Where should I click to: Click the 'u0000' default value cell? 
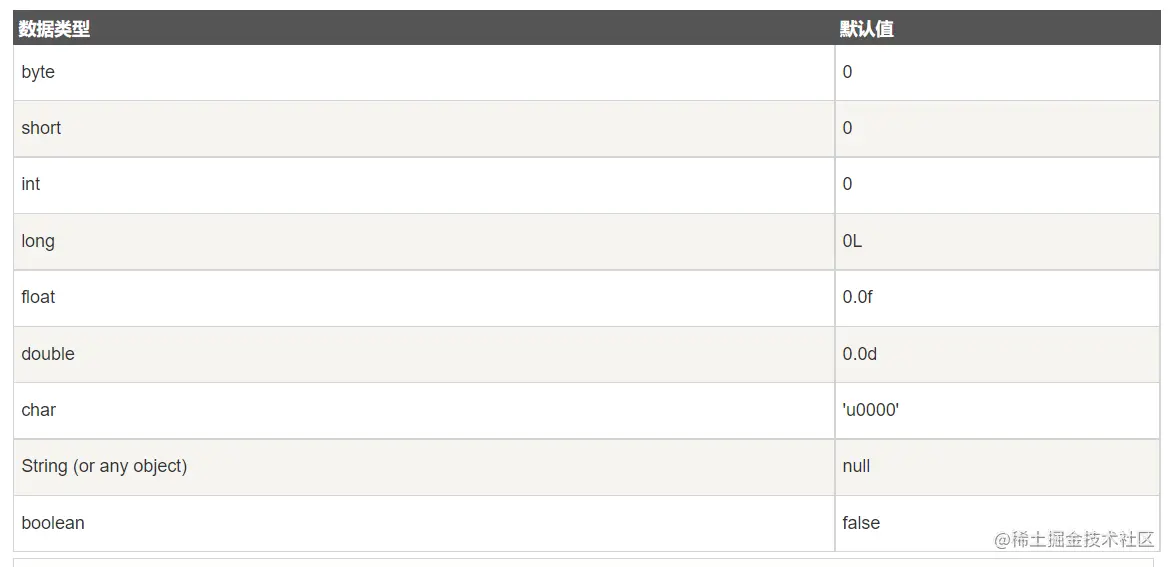click(870, 410)
